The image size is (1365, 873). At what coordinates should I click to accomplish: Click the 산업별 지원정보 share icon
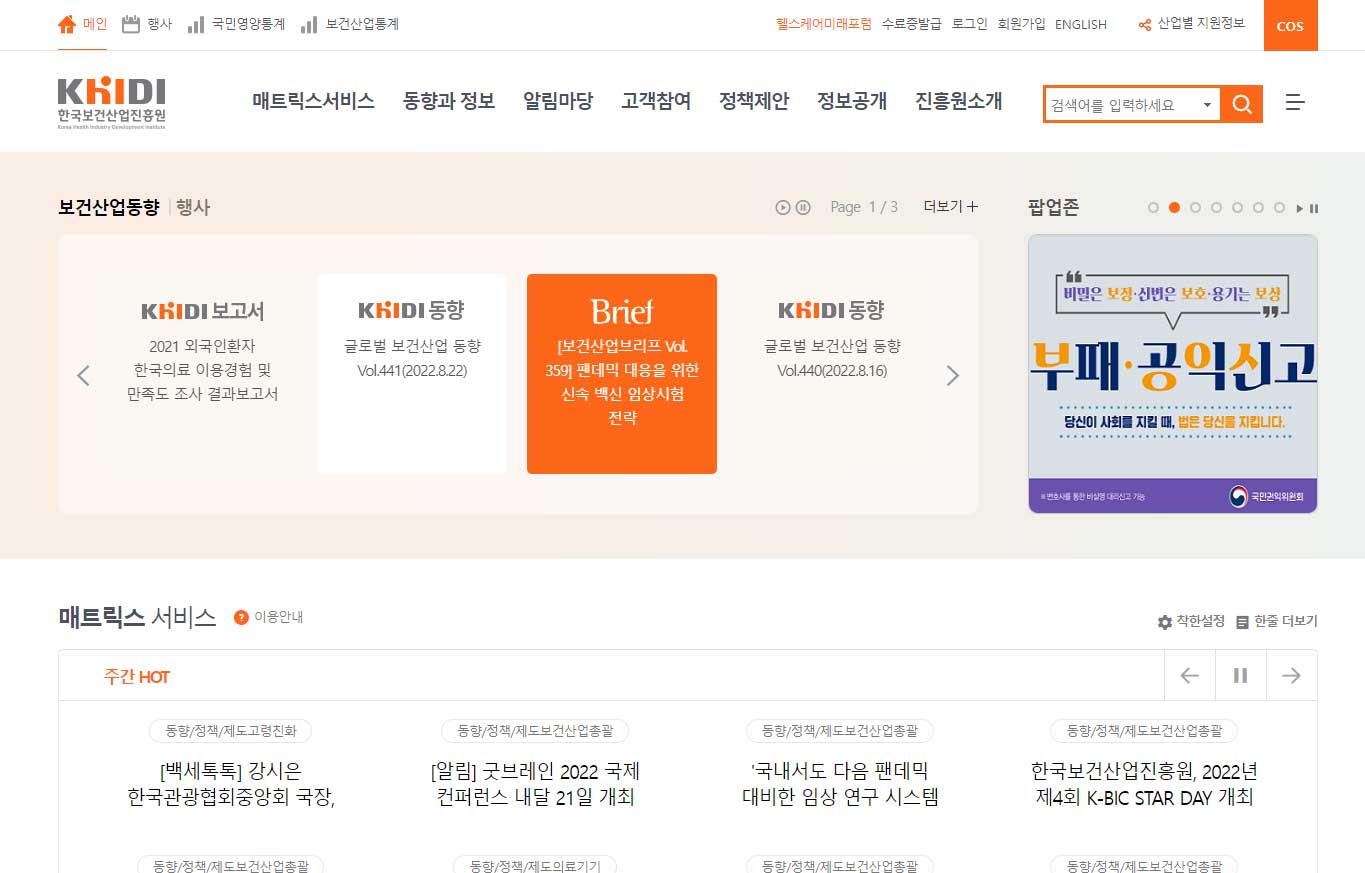click(x=1145, y=25)
